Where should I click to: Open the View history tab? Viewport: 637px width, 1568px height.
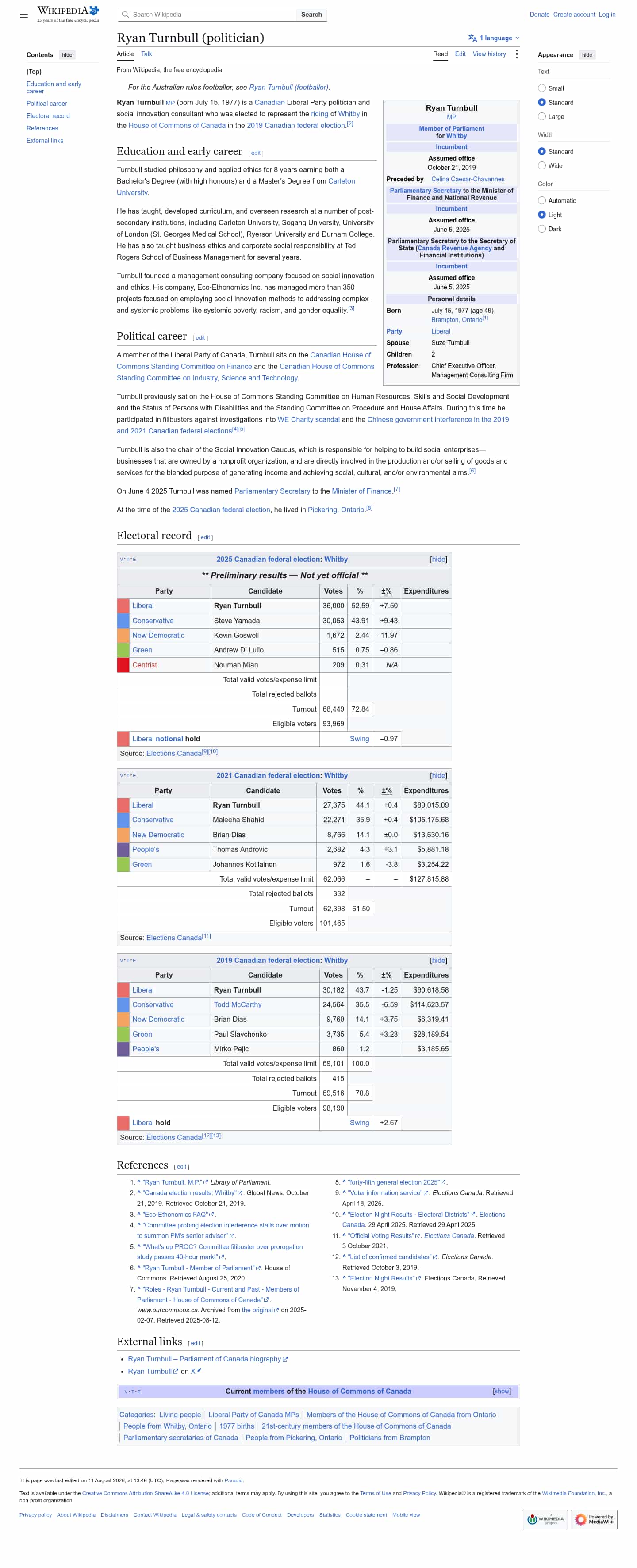489,54
